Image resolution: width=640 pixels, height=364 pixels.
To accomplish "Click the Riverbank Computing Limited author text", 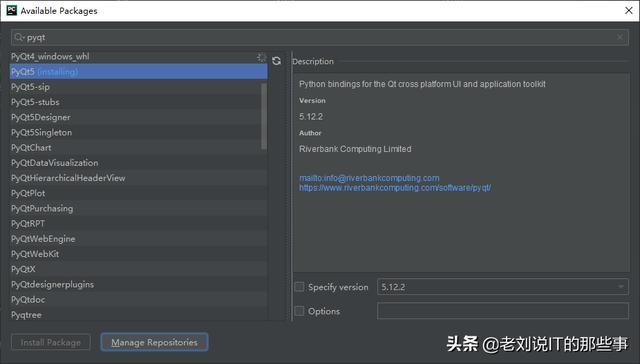I will point(355,149).
